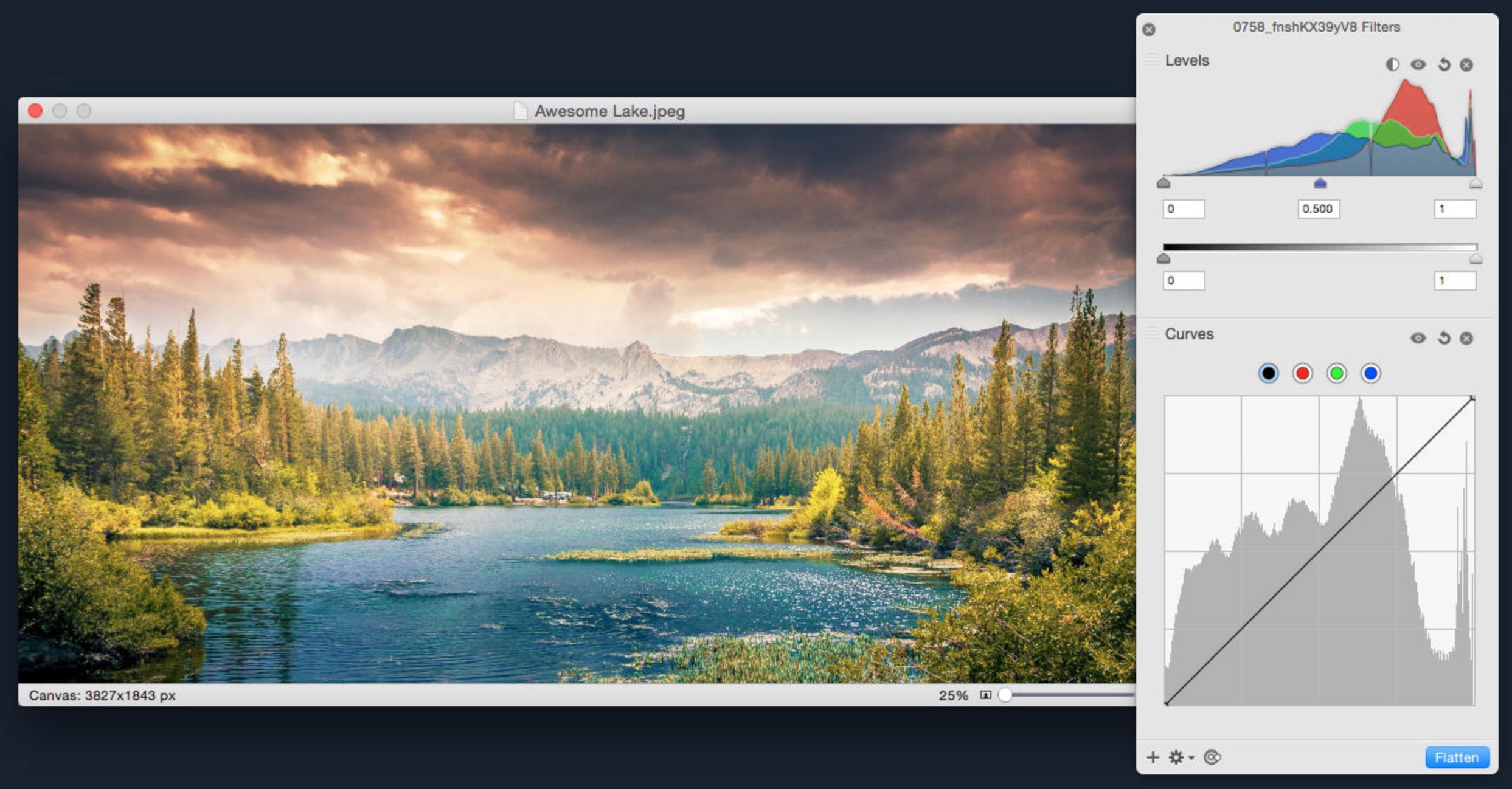Screen dimensions: 1512x789
Task: Click the fit-to-window zoom icon
Action: [986, 695]
